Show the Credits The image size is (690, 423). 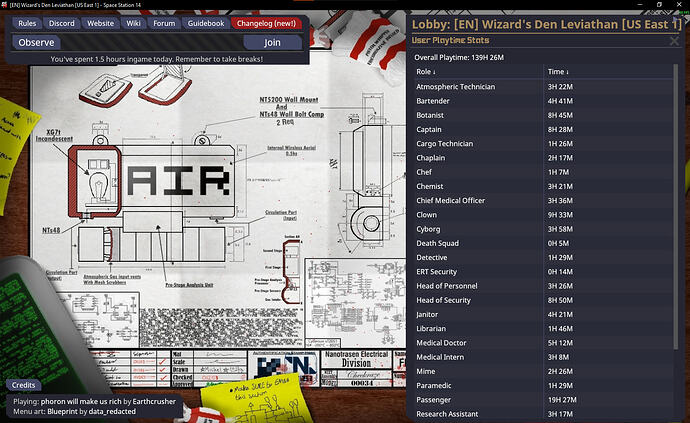[x=23, y=385]
